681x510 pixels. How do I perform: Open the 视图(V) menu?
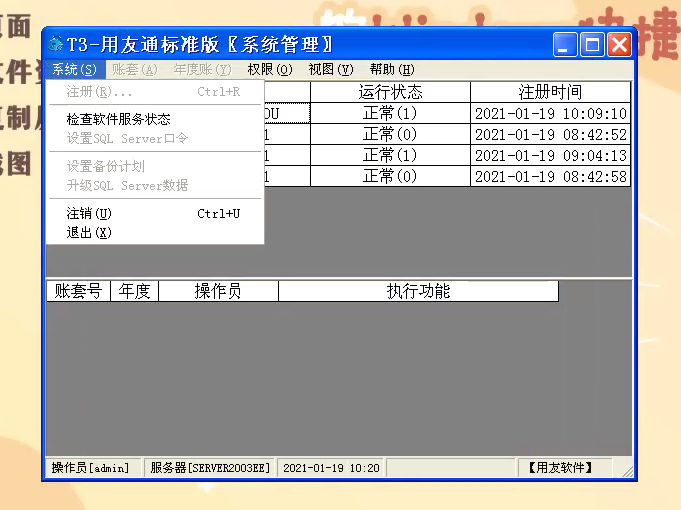[331, 70]
